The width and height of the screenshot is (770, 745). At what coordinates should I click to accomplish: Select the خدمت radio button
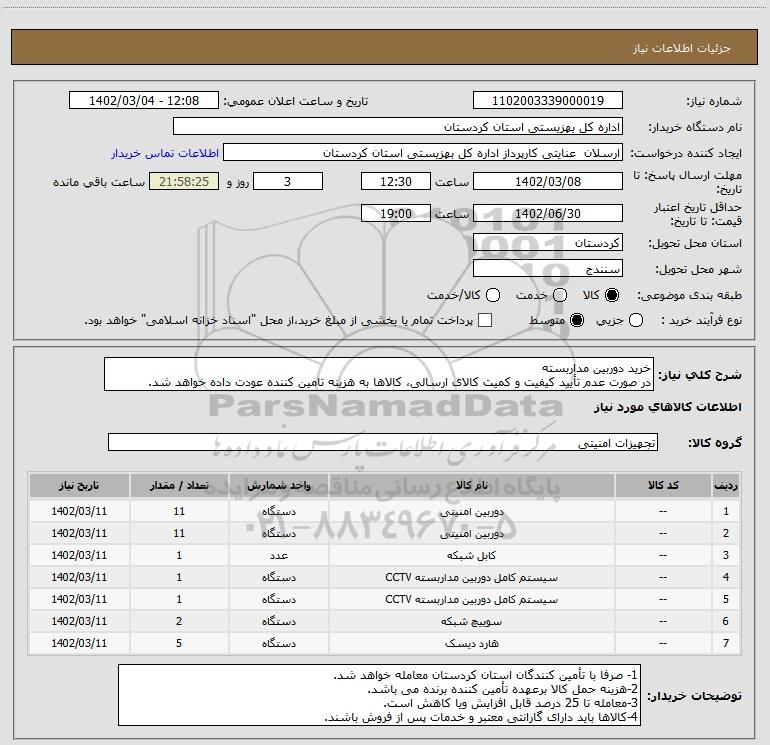click(x=560, y=295)
